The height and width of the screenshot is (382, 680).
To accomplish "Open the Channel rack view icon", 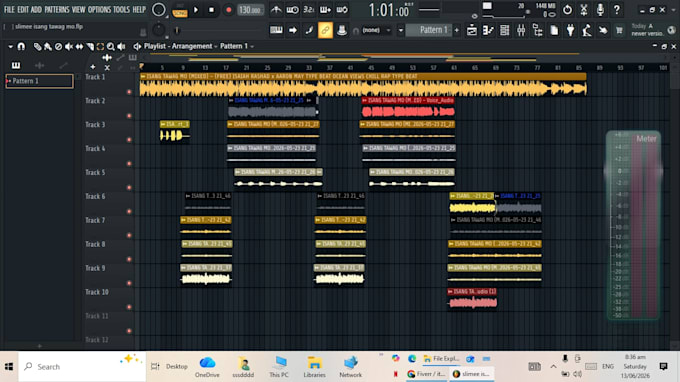I will [504, 30].
